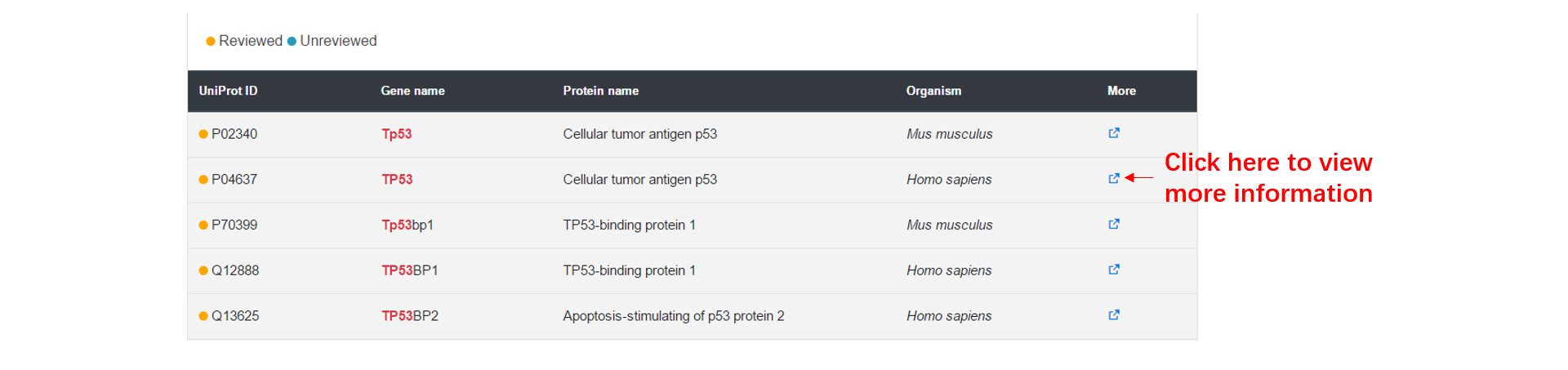Open the TP53BP2 gene entry
Image resolution: width=1568 pixels, height=370 pixels.
click(x=410, y=316)
